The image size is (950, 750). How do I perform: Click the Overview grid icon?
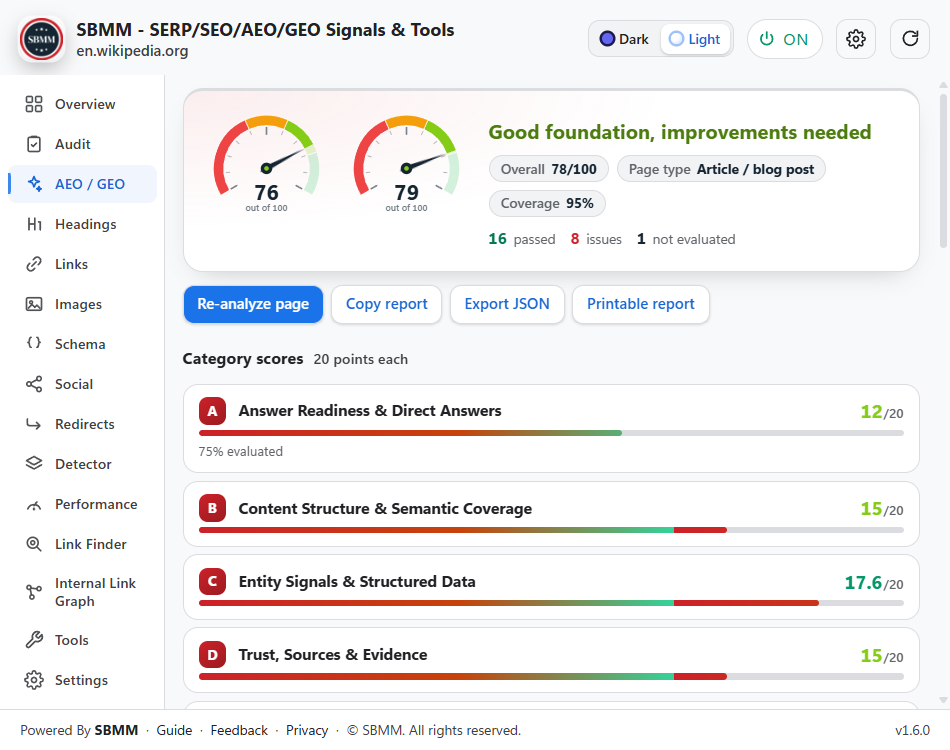coord(34,104)
